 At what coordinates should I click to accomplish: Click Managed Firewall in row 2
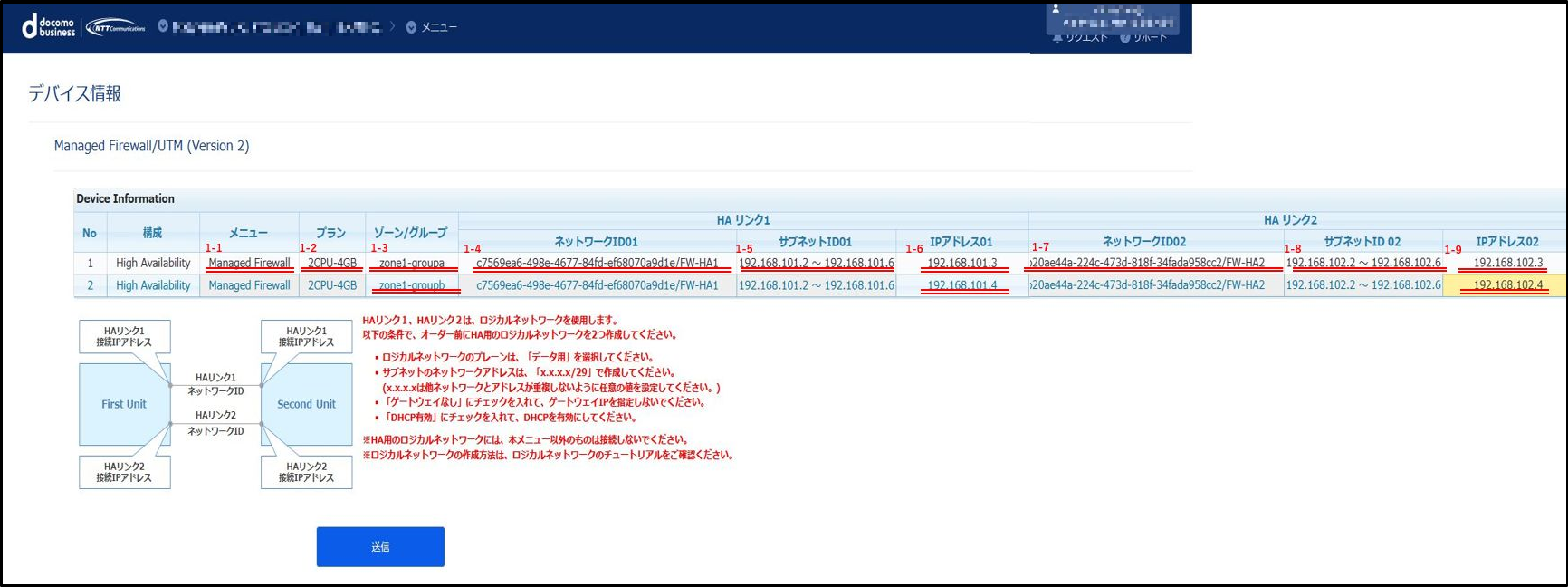point(249,285)
